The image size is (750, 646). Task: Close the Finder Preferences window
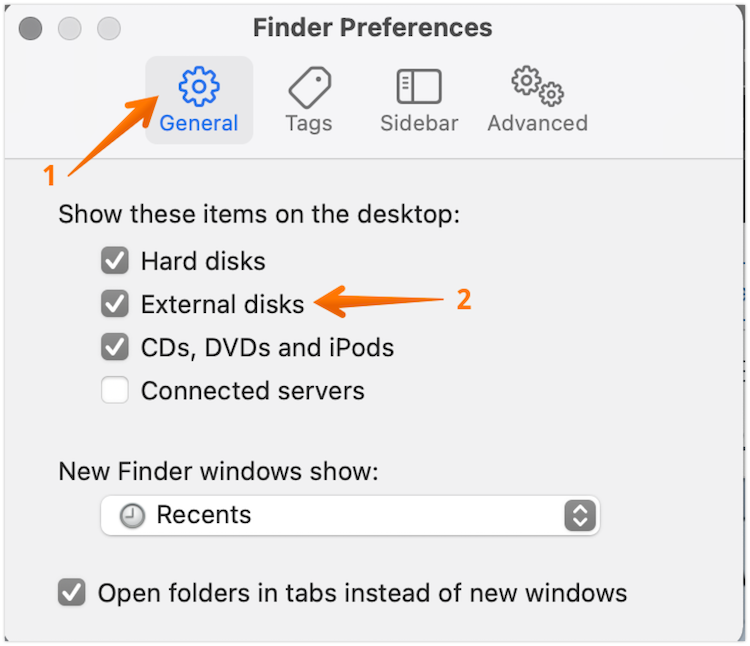tap(31, 28)
